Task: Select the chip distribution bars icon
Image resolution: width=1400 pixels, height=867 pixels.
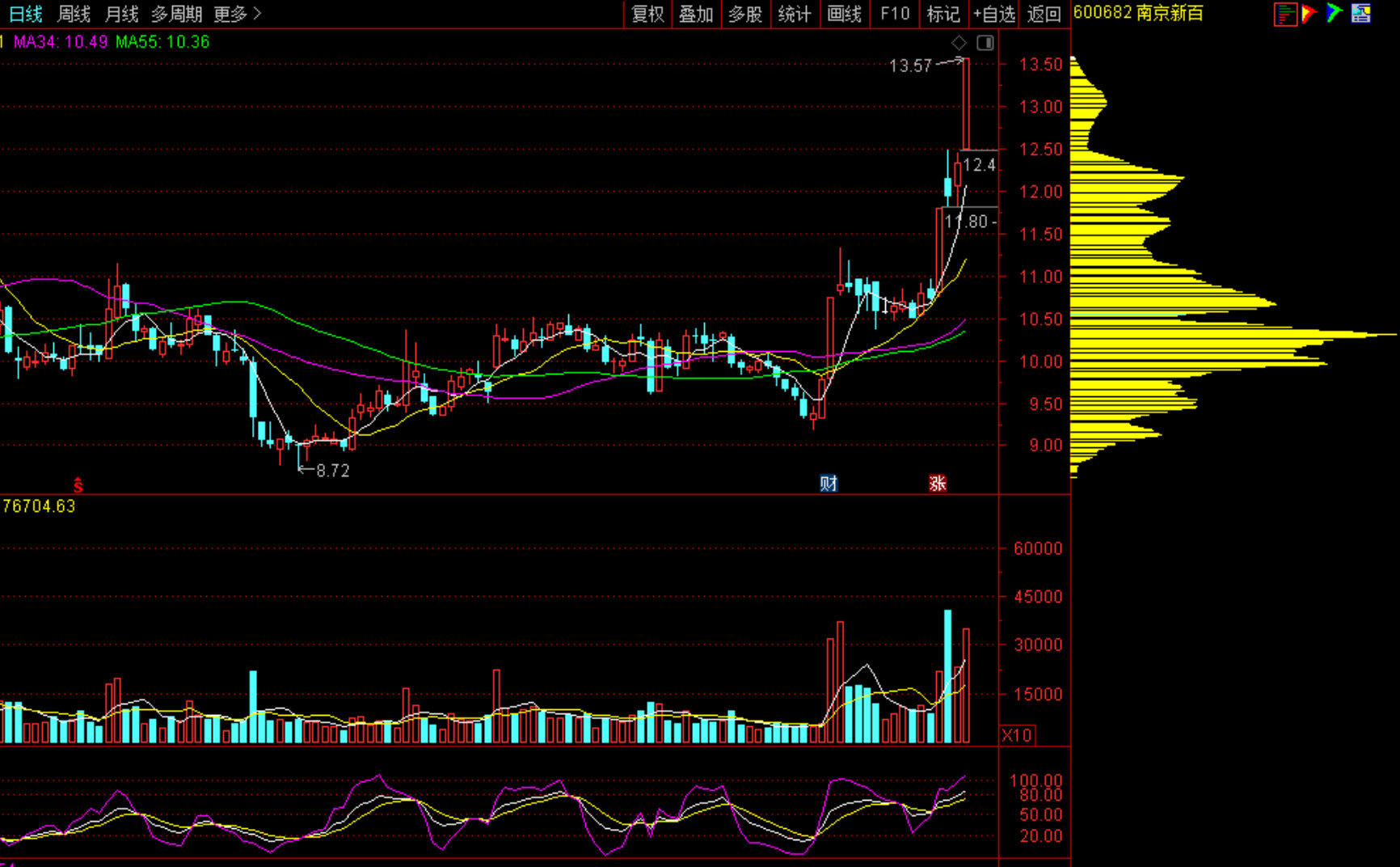Action: pos(1285,14)
